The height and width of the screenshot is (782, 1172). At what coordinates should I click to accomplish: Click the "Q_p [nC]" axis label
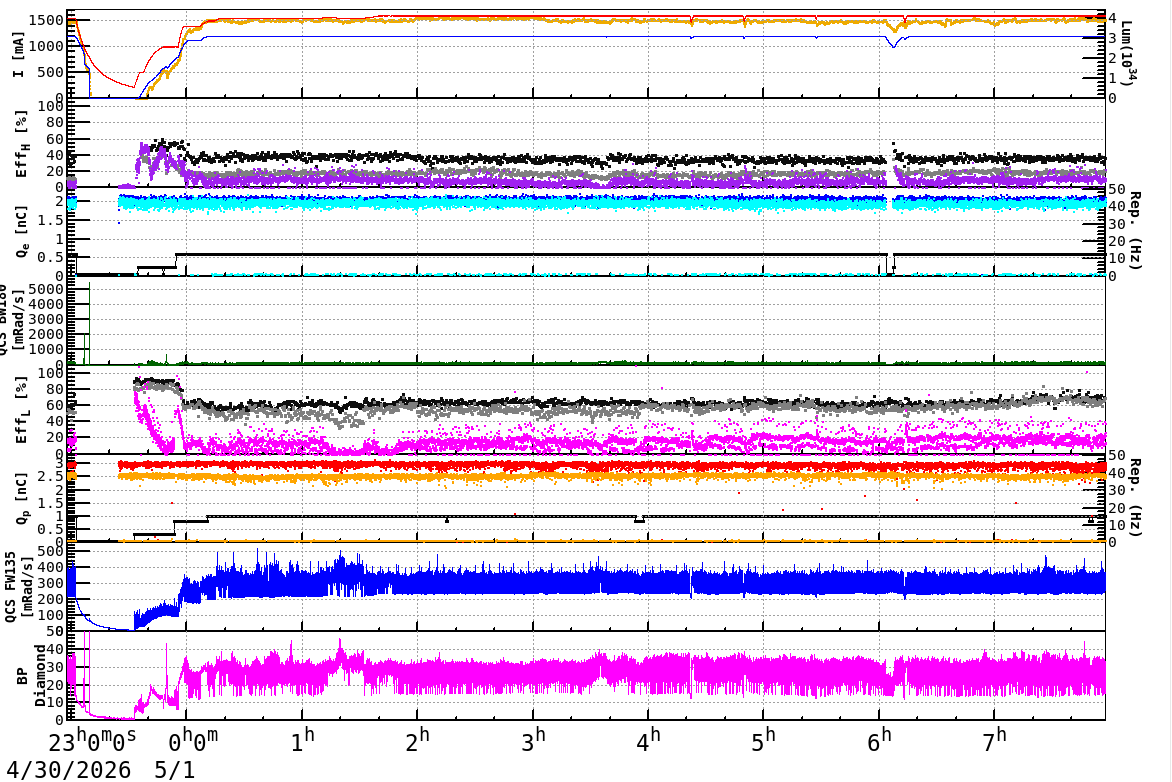[x=22, y=498]
